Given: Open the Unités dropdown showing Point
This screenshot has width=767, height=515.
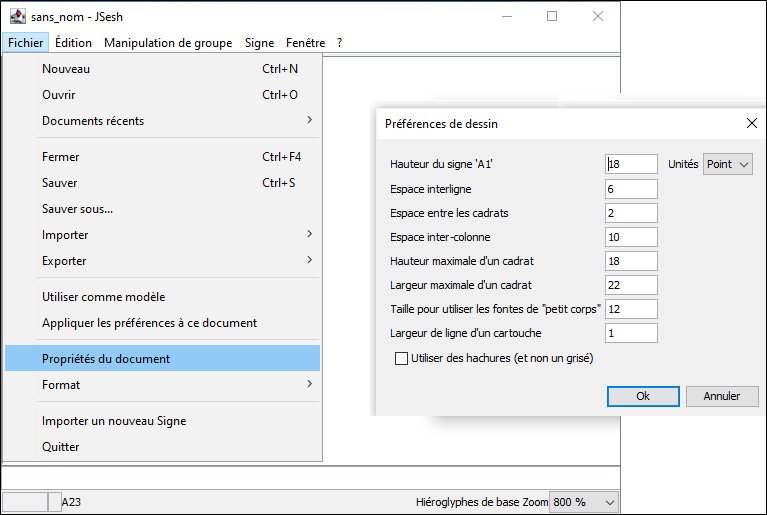Looking at the screenshot, I should click(728, 164).
